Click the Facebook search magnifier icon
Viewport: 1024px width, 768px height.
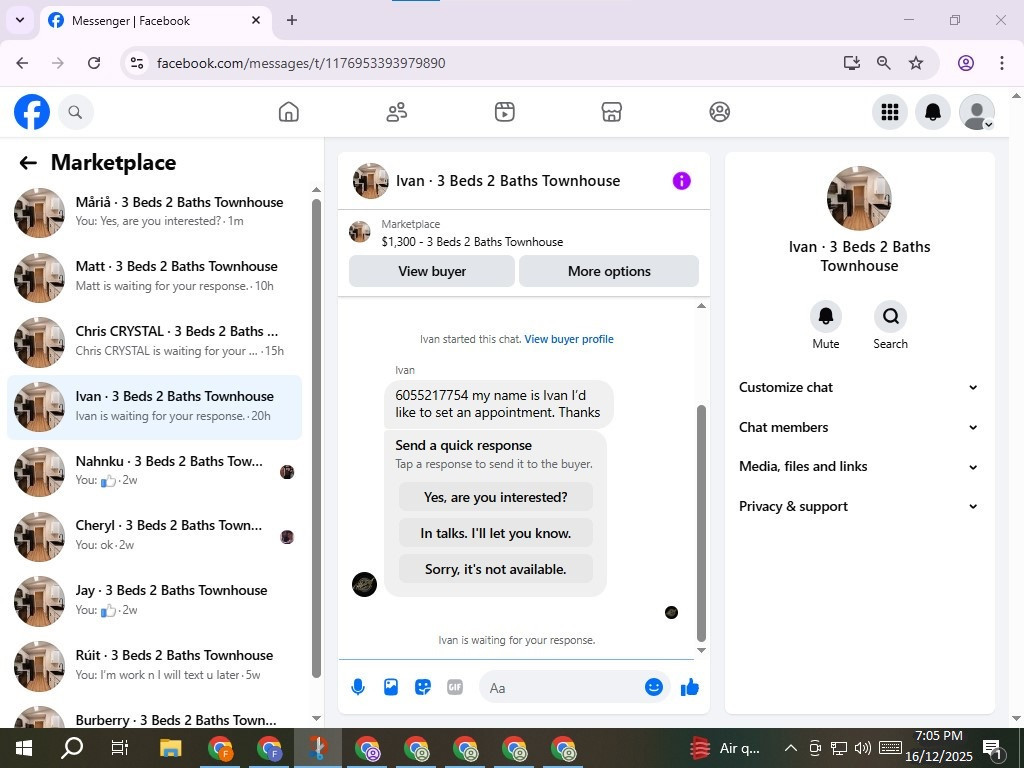[75, 112]
